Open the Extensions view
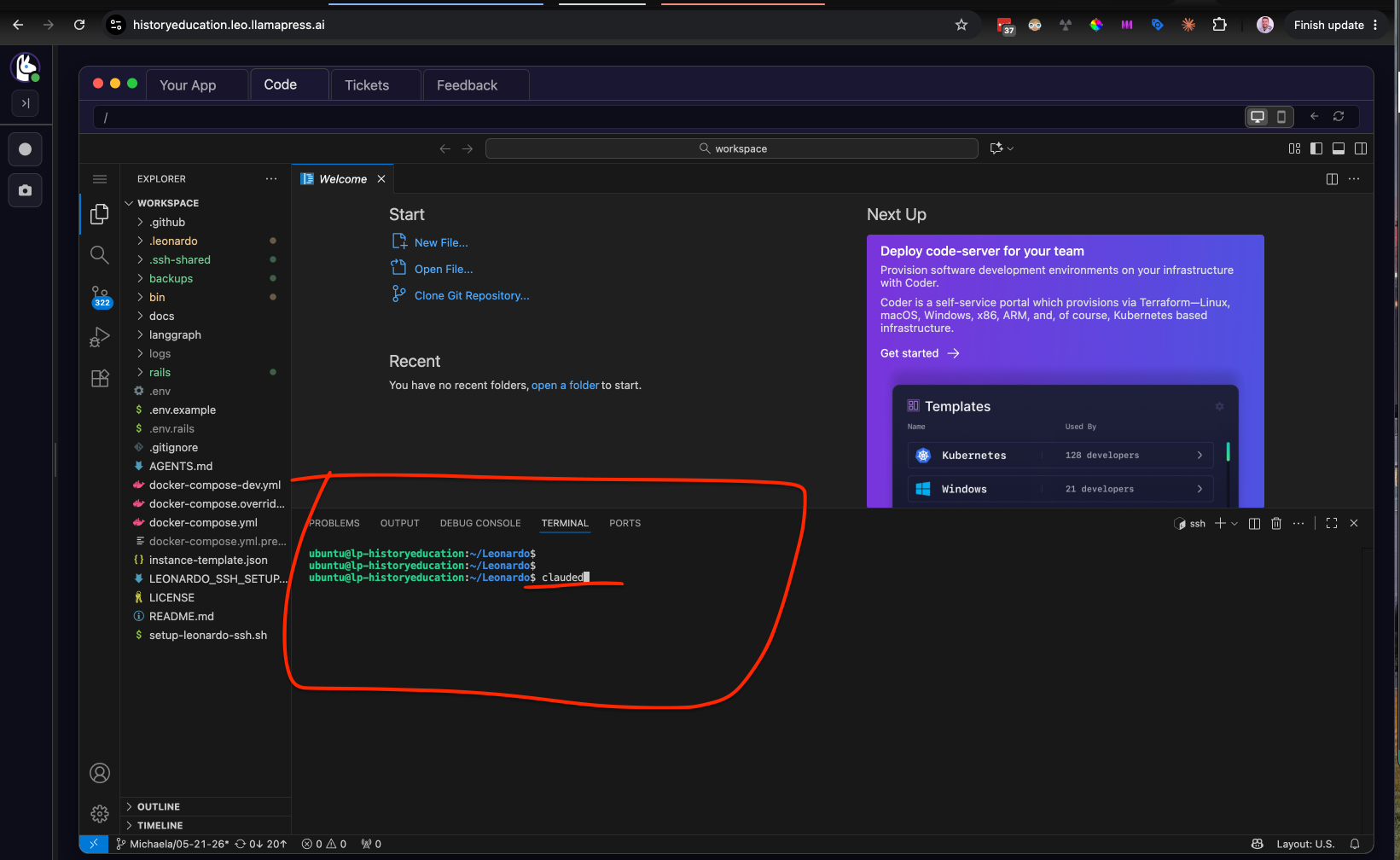1400x860 pixels. click(100, 379)
